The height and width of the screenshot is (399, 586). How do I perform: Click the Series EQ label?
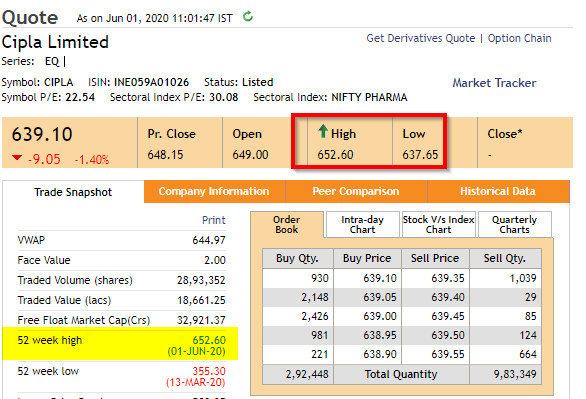click(52, 61)
